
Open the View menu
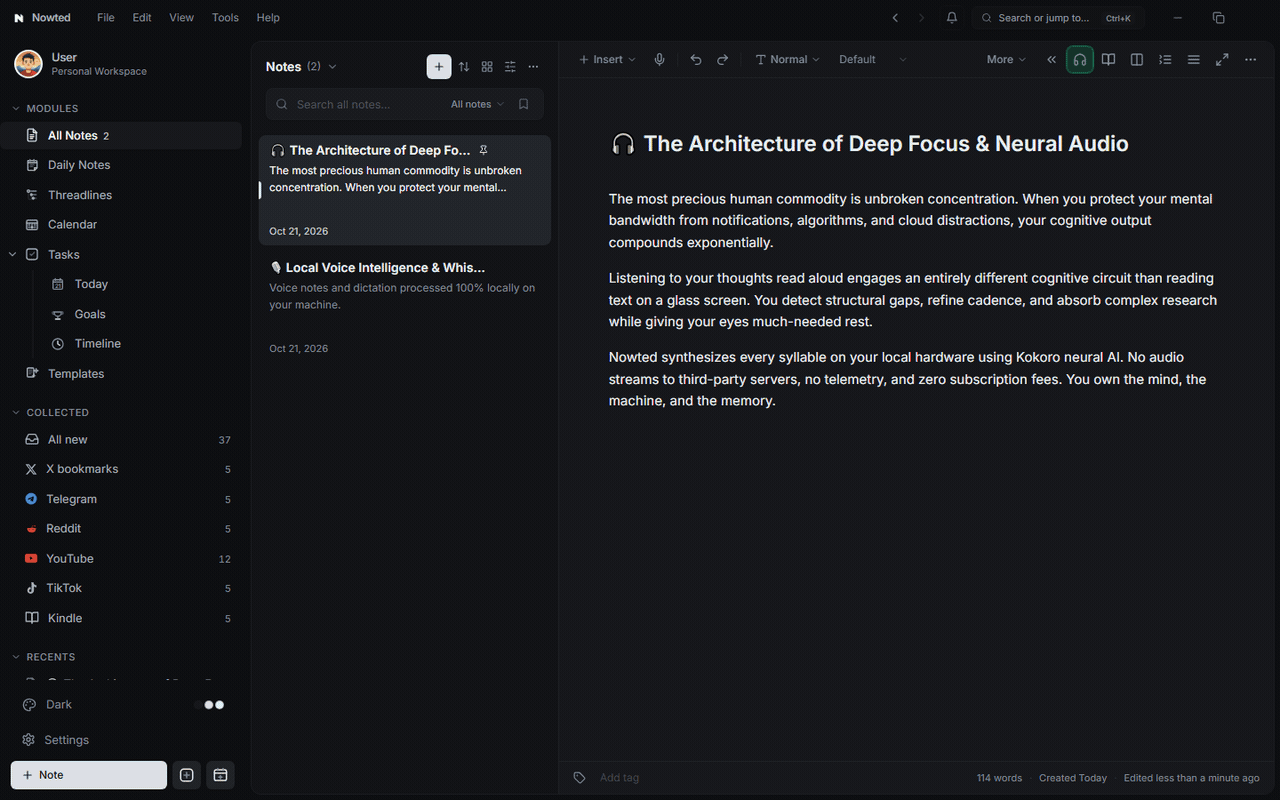pos(181,18)
